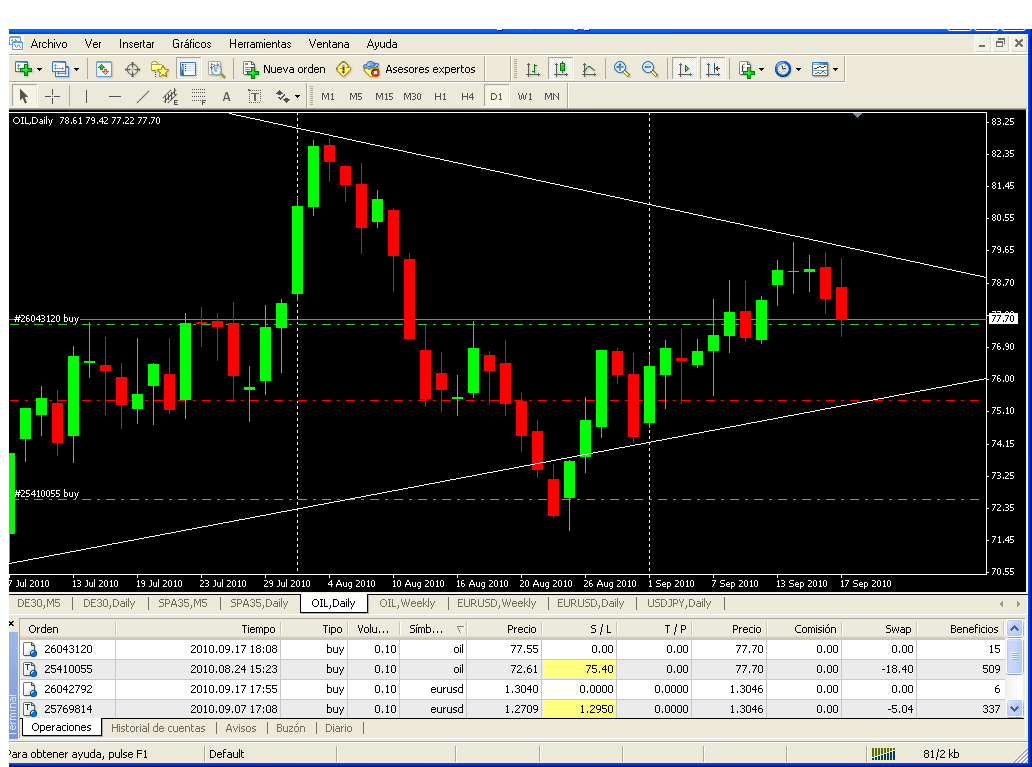
Task: Toggle chart shift from right border
Action: [x=713, y=68]
